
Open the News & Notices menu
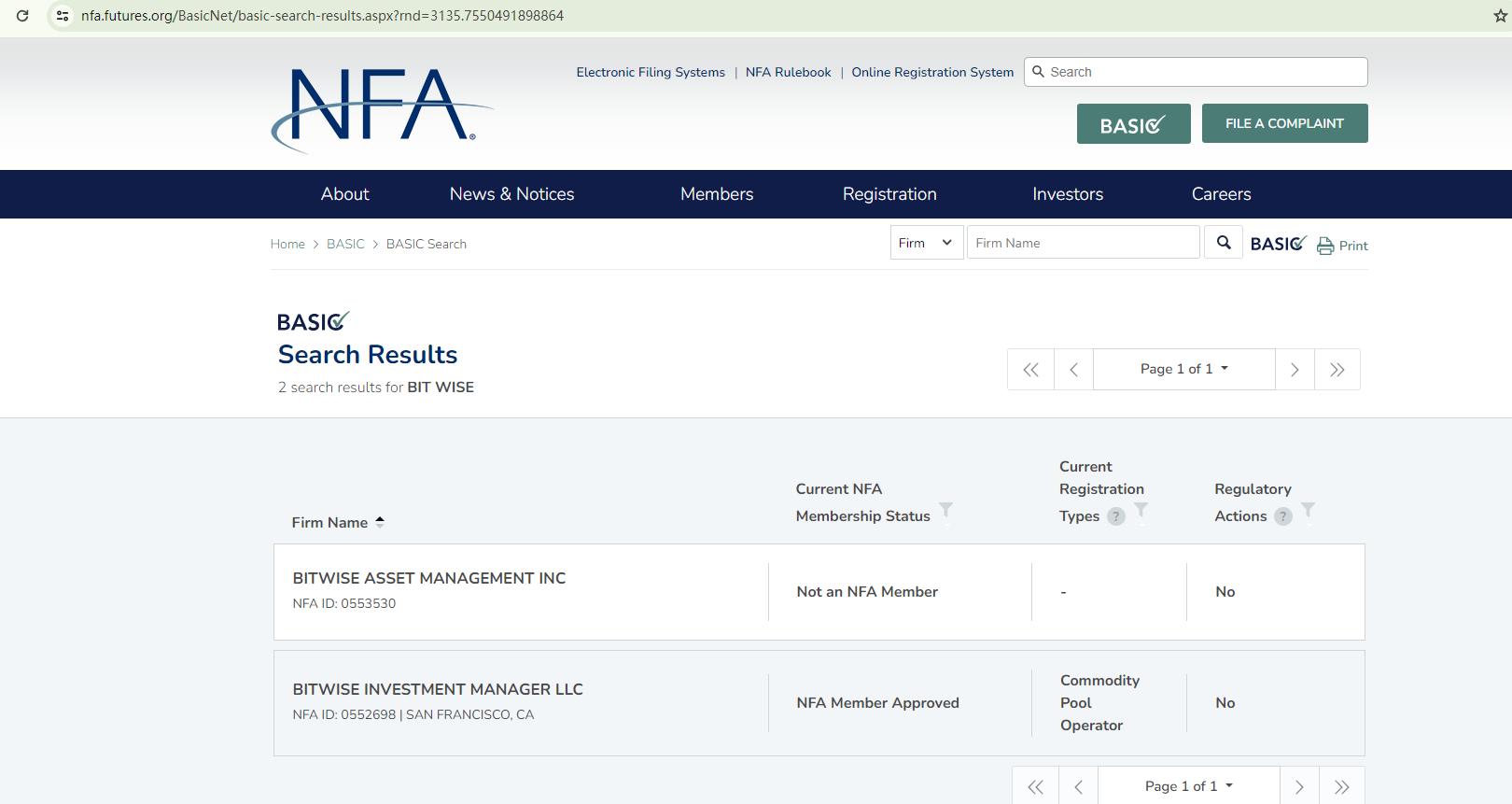tap(512, 194)
